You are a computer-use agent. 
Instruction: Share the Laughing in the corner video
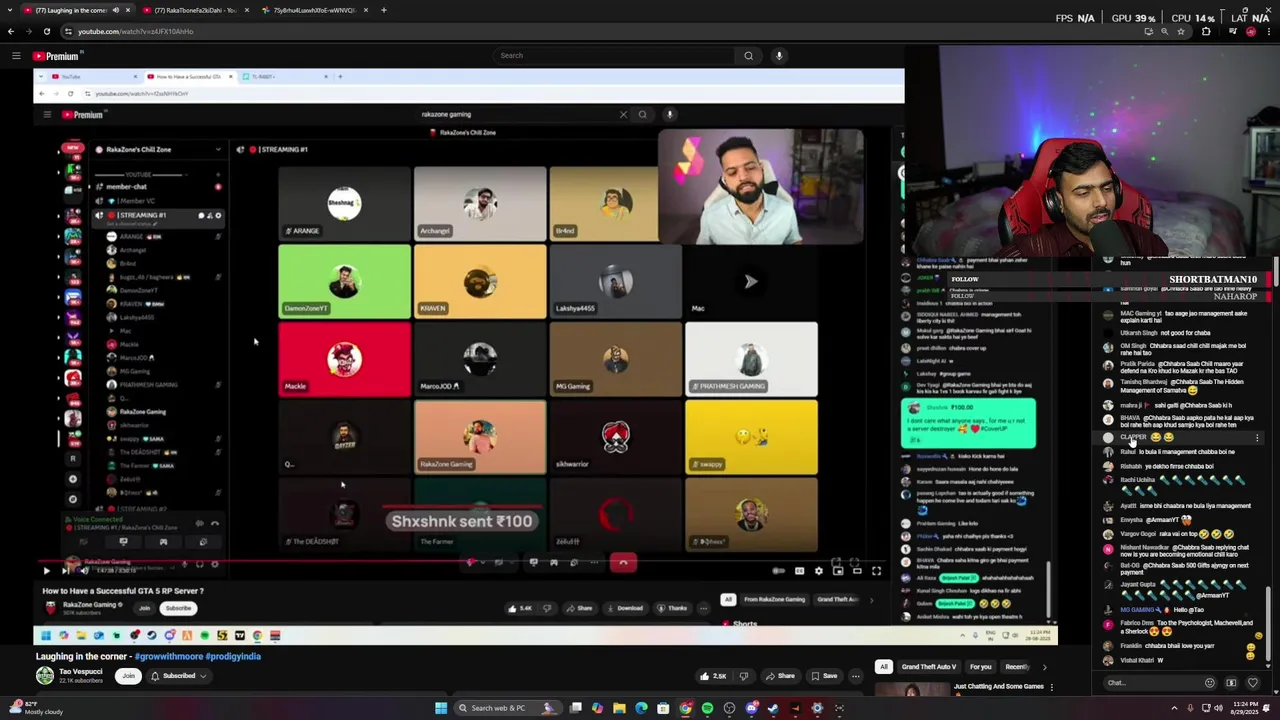click(x=780, y=676)
